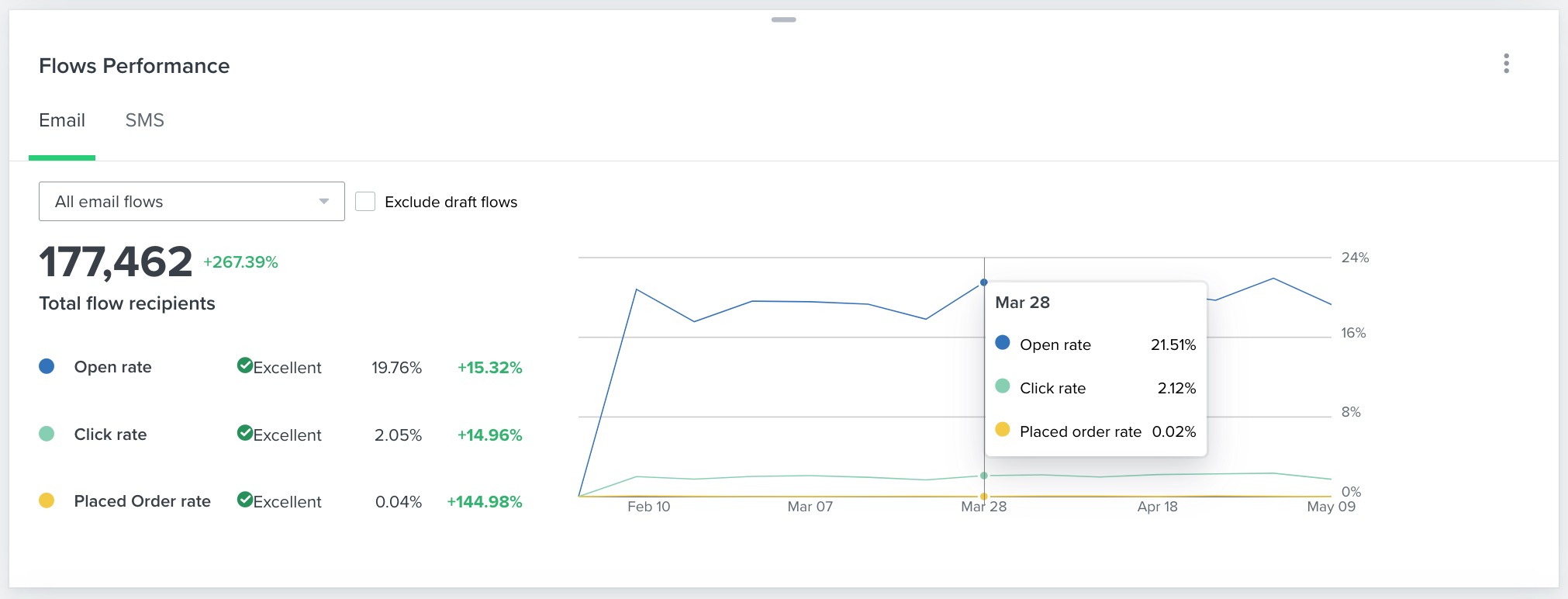
Task: Click the dropdown arrow in flows selector
Action: (x=324, y=202)
